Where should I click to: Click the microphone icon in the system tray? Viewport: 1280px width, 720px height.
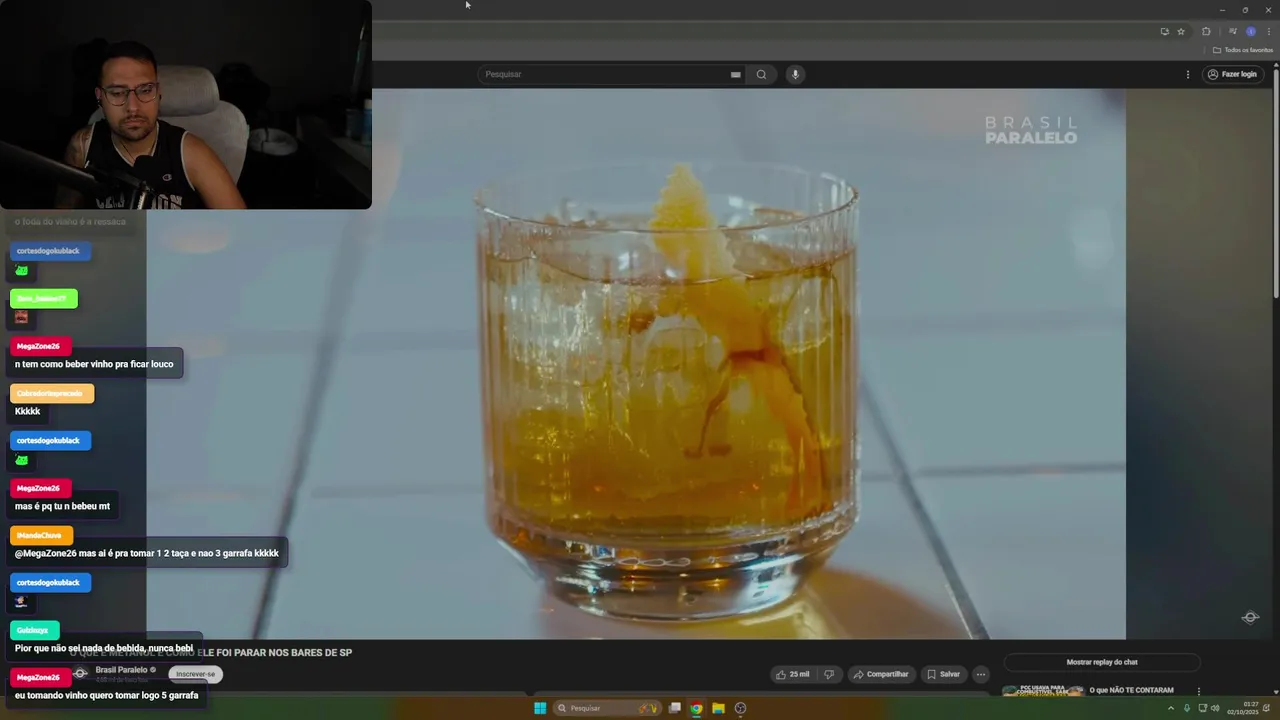tap(1187, 708)
